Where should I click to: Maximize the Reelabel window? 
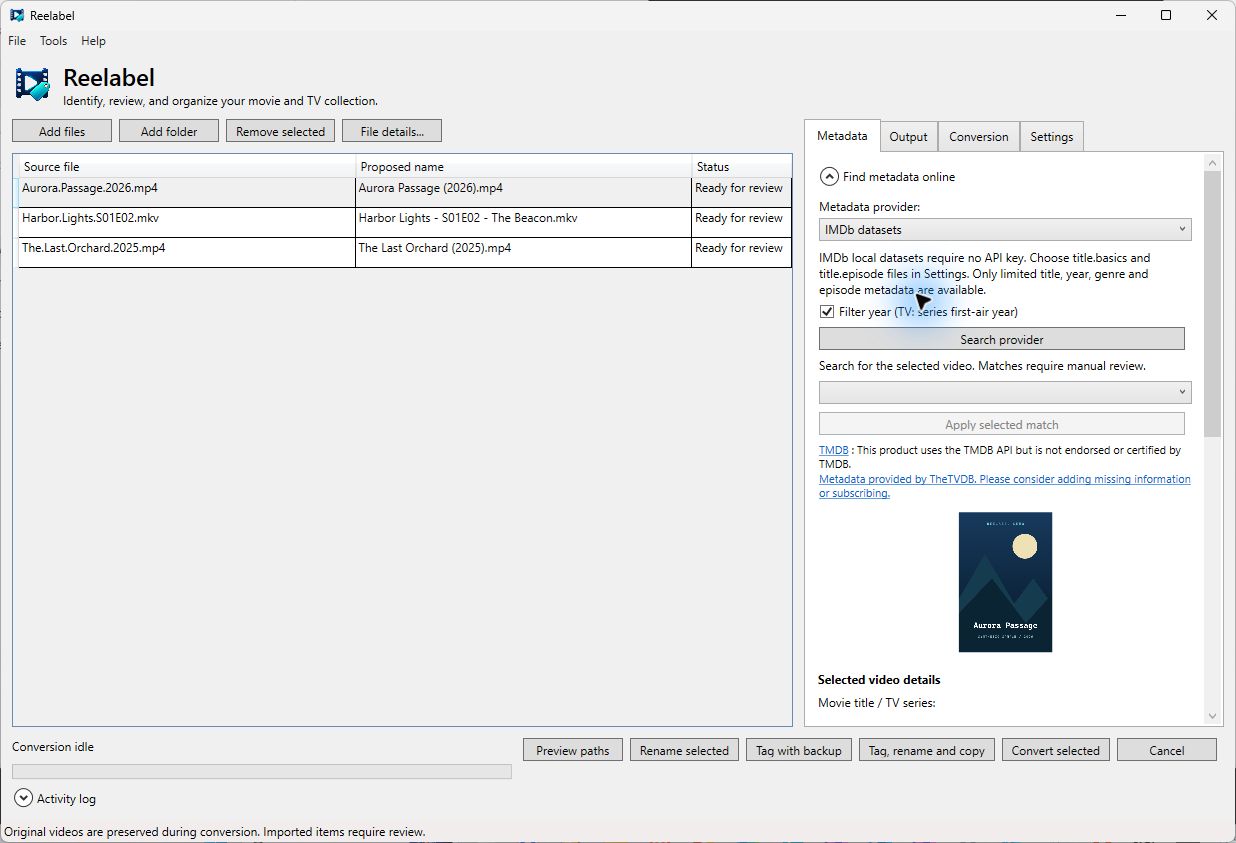point(1166,15)
